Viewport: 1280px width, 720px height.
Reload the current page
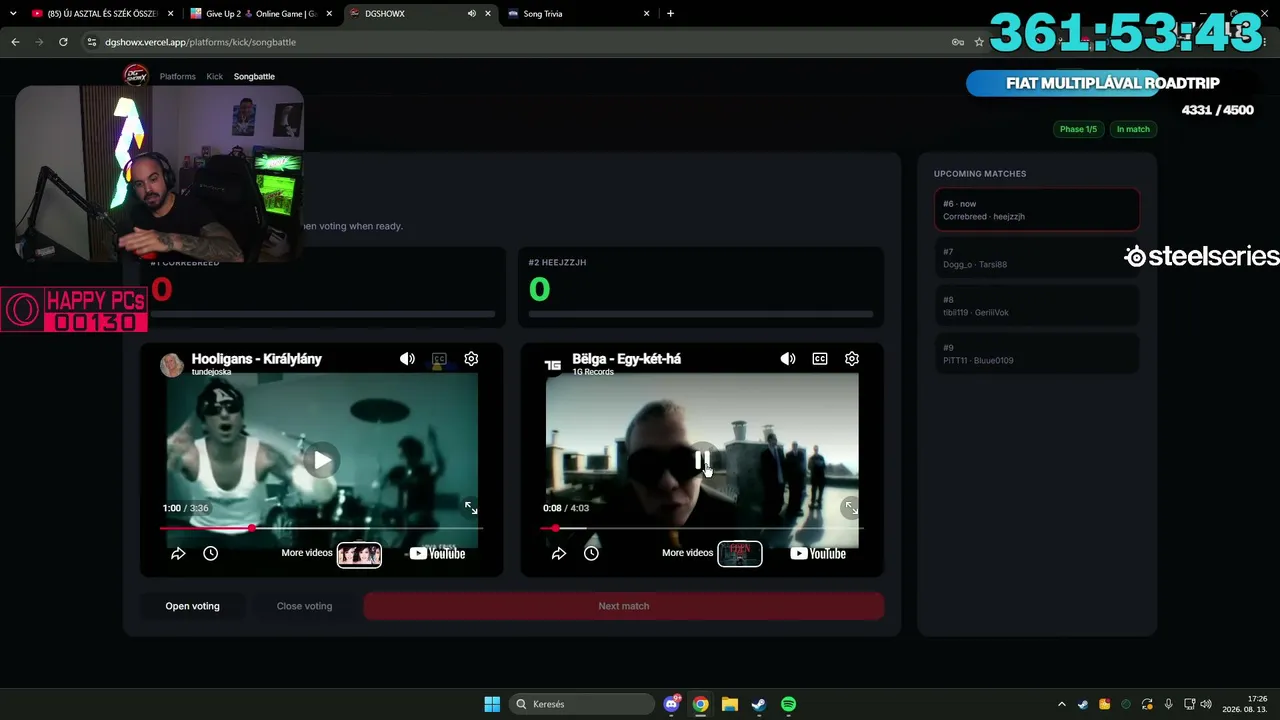point(63,42)
